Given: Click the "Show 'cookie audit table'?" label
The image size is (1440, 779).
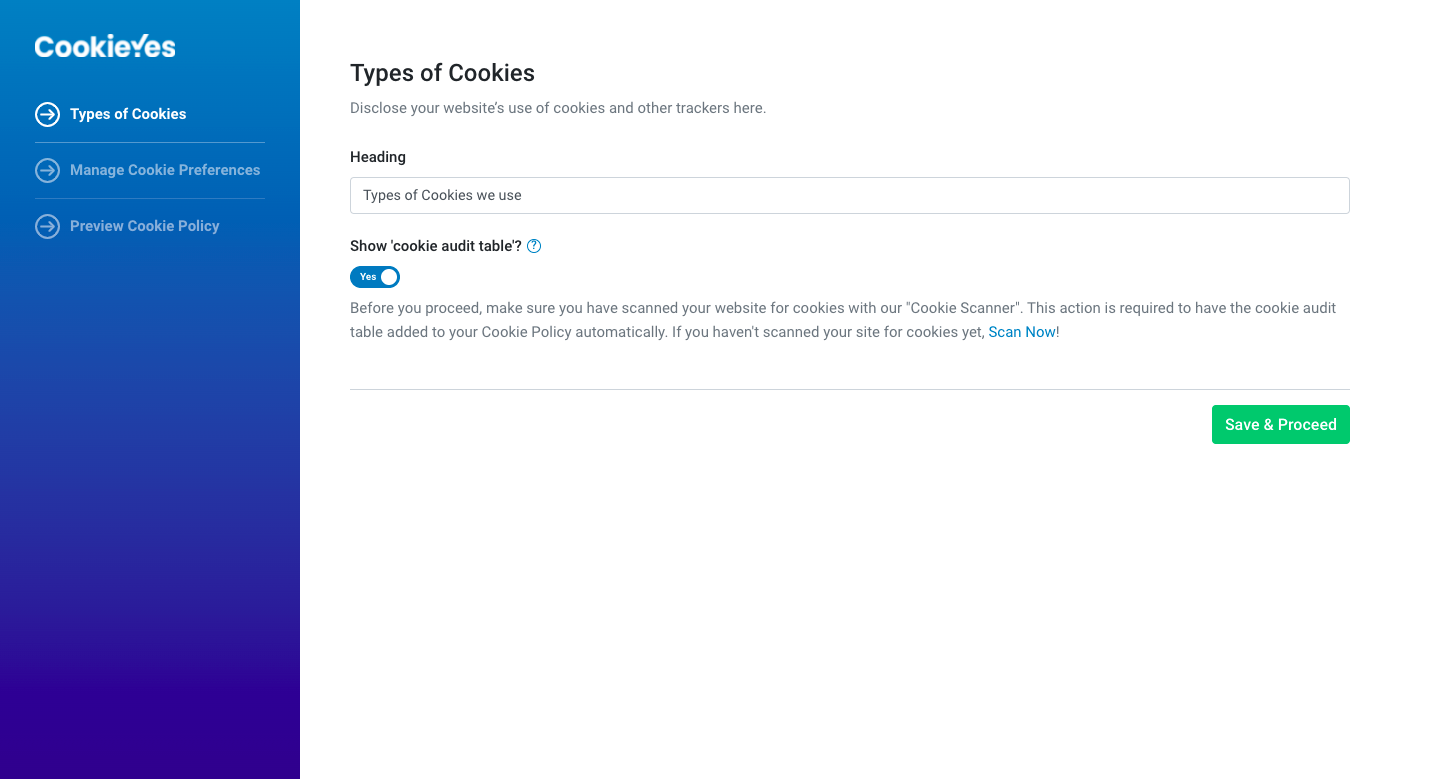Looking at the screenshot, I should [x=436, y=246].
